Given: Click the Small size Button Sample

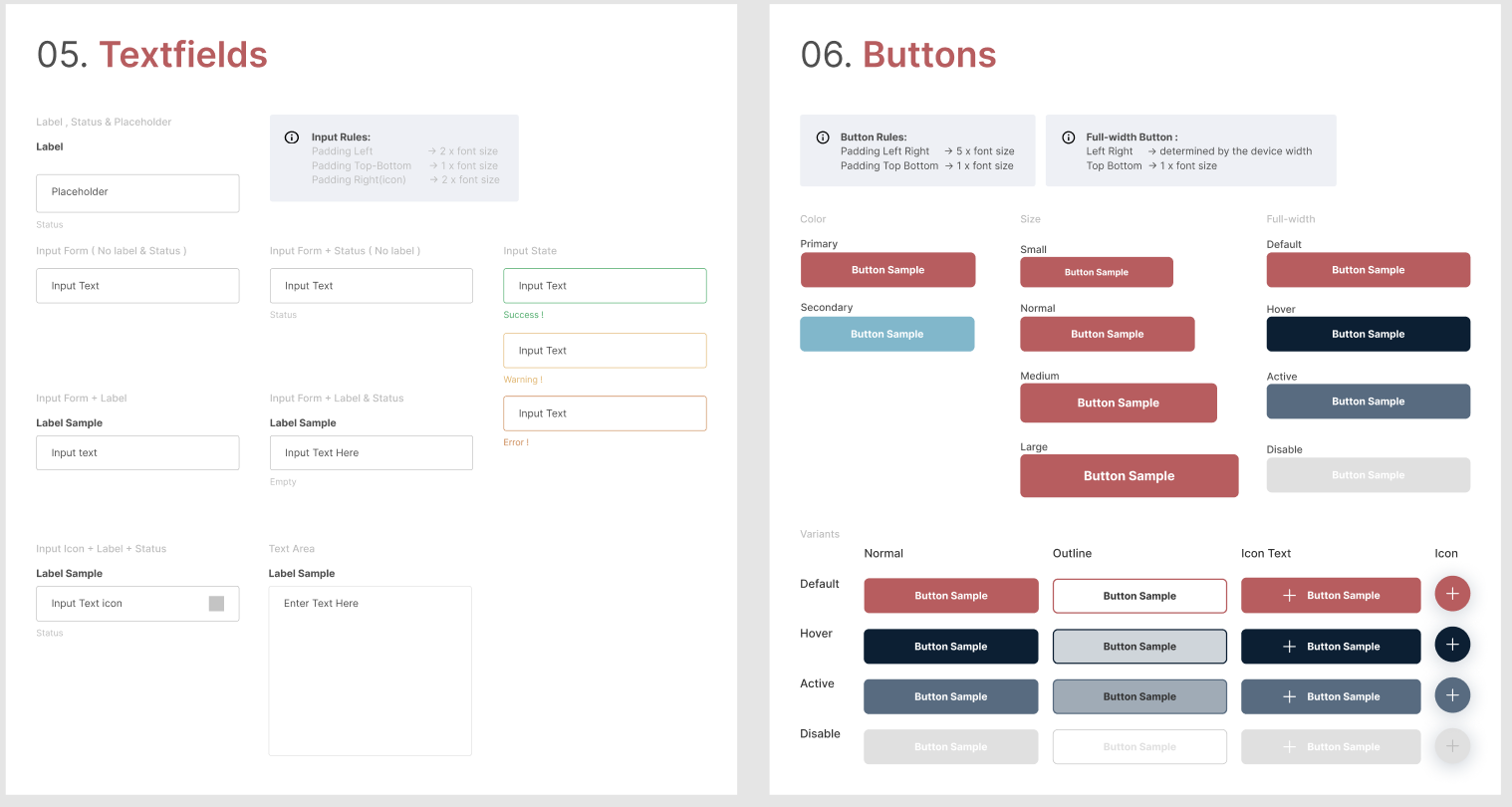Looking at the screenshot, I should point(1096,272).
